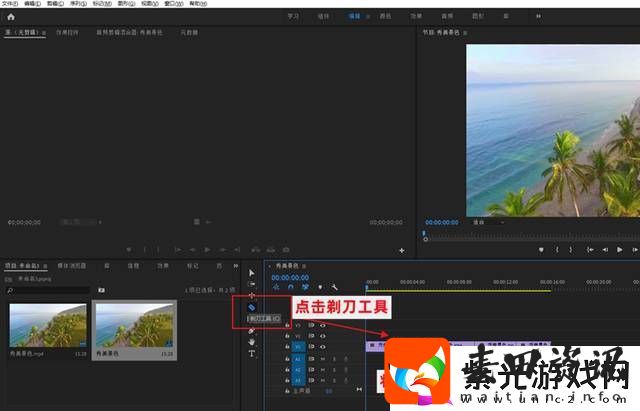
Task: Click Overwrite button in Source monitor
Action: tap(271, 249)
